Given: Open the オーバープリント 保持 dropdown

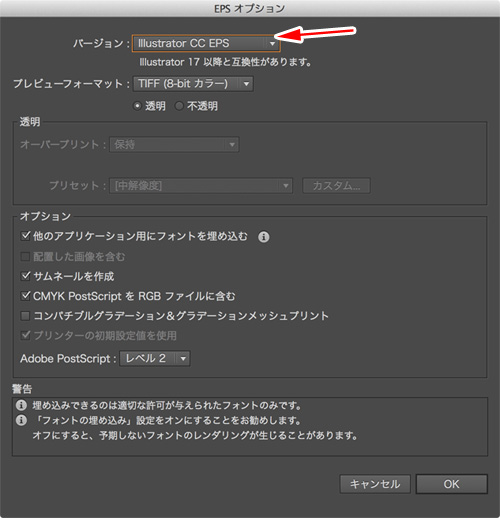Looking at the screenshot, I should click(174, 145).
